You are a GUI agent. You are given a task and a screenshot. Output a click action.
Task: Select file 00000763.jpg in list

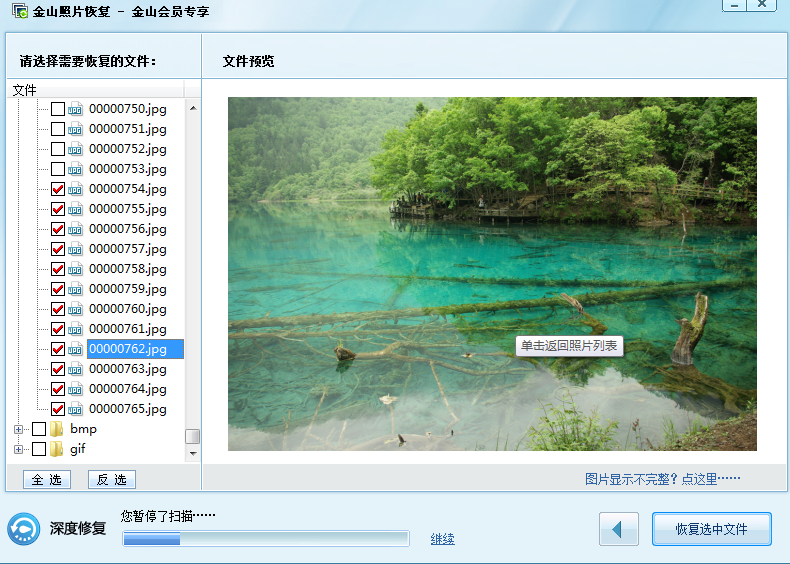click(x=128, y=369)
